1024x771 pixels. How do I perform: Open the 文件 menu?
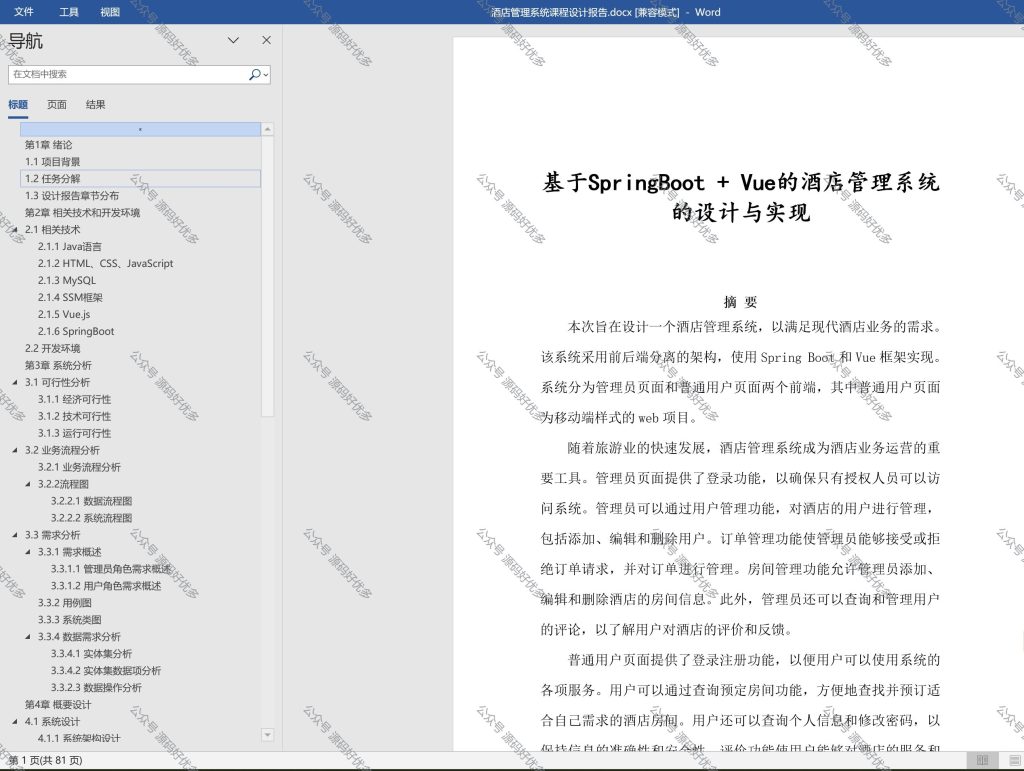point(24,12)
